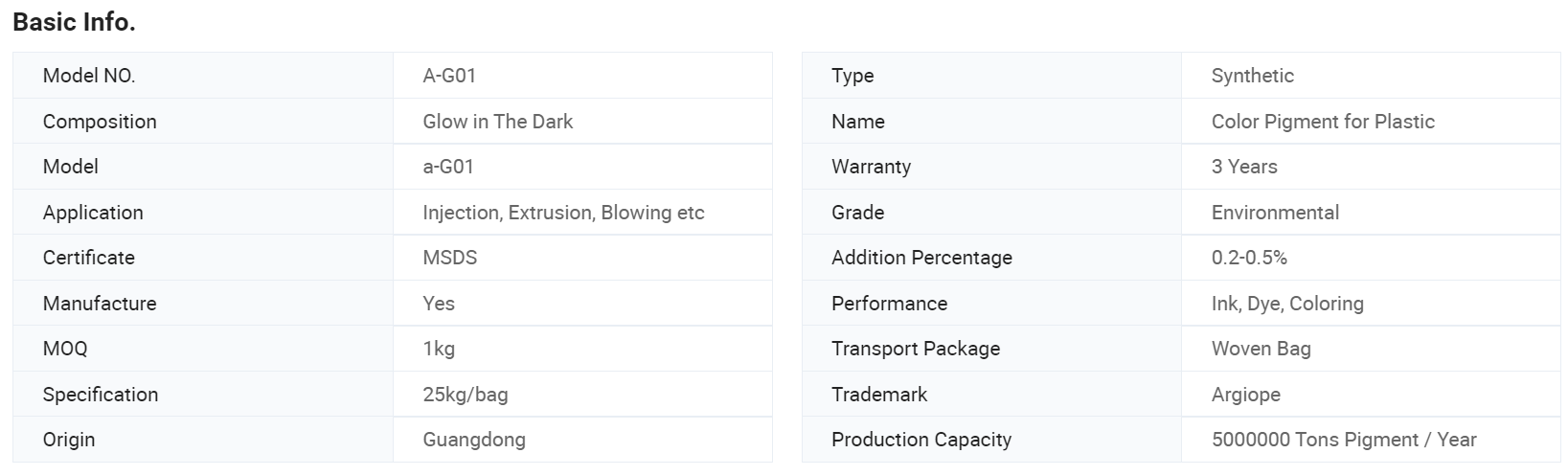The height and width of the screenshot is (476, 1568).
Task: Click the Basic Info. heading
Action: tap(74, 22)
